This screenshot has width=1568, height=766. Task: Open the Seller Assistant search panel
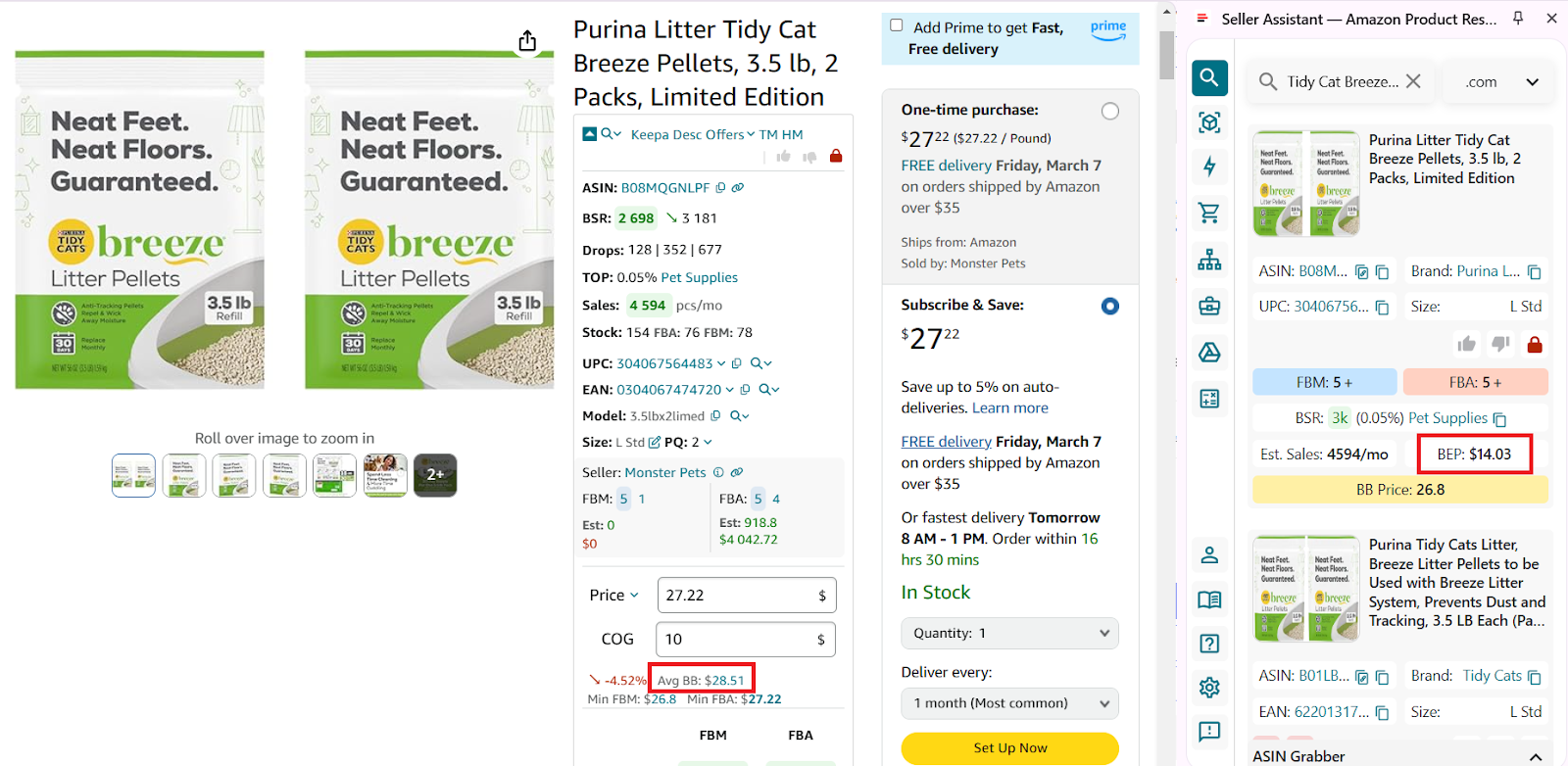point(1209,78)
